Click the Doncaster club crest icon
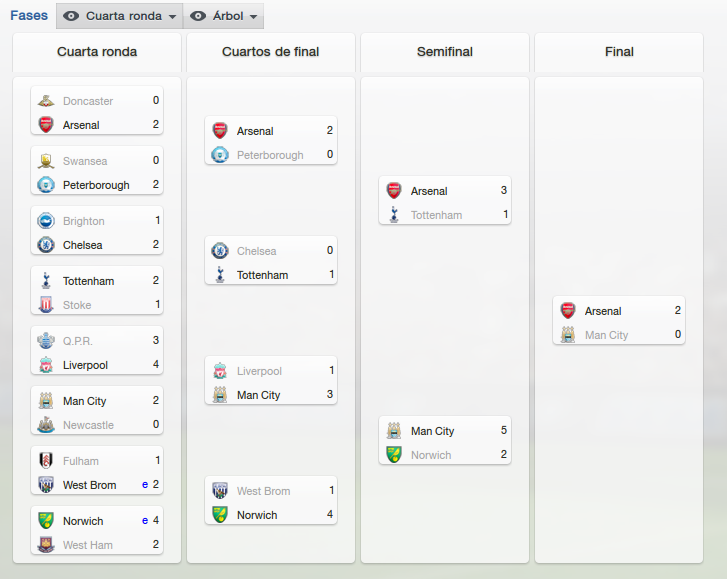The image size is (727, 579). [46, 101]
